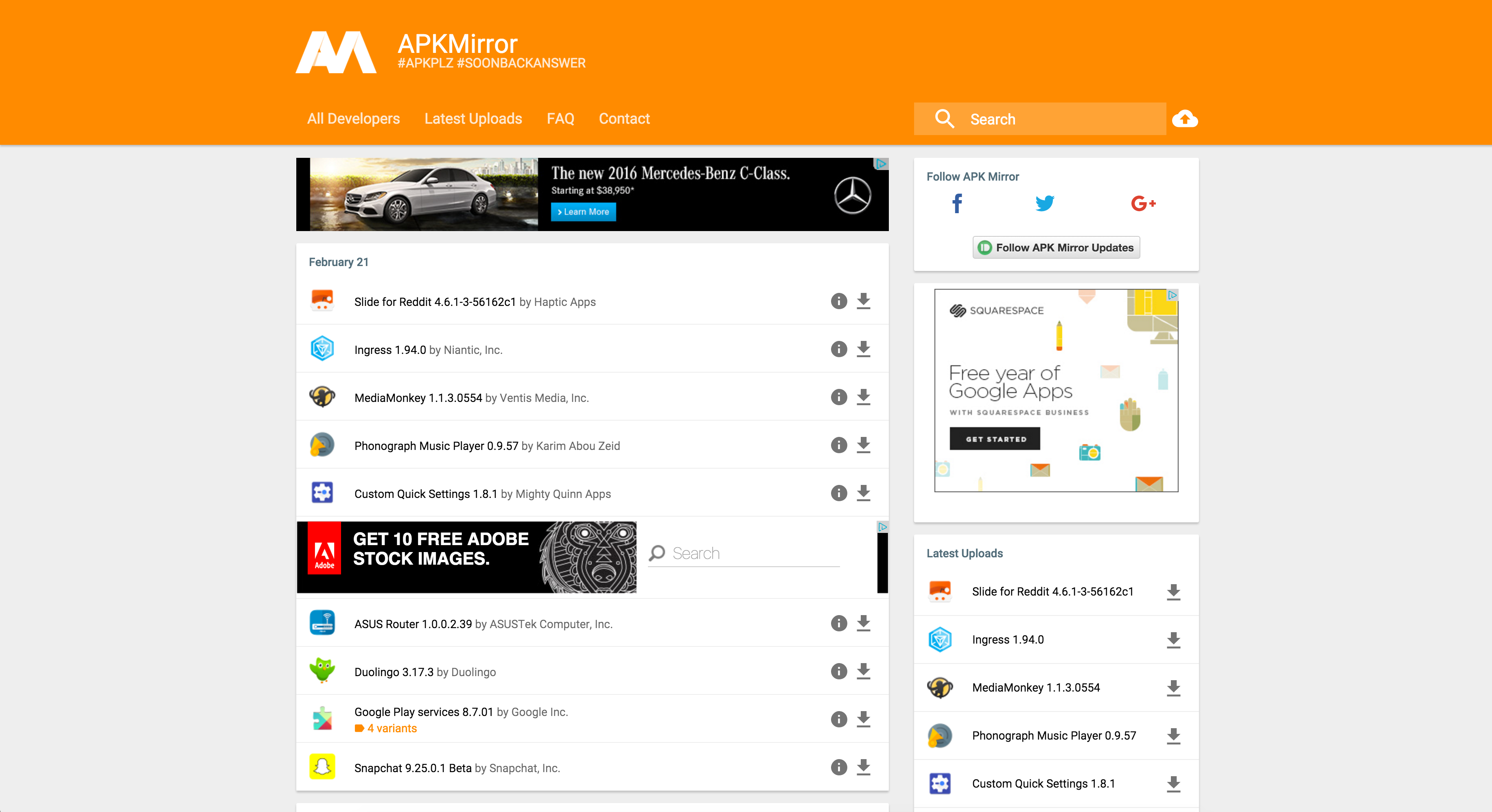Click inside the Search input field
The width and height of the screenshot is (1492, 812).
pyautogui.click(x=1054, y=119)
